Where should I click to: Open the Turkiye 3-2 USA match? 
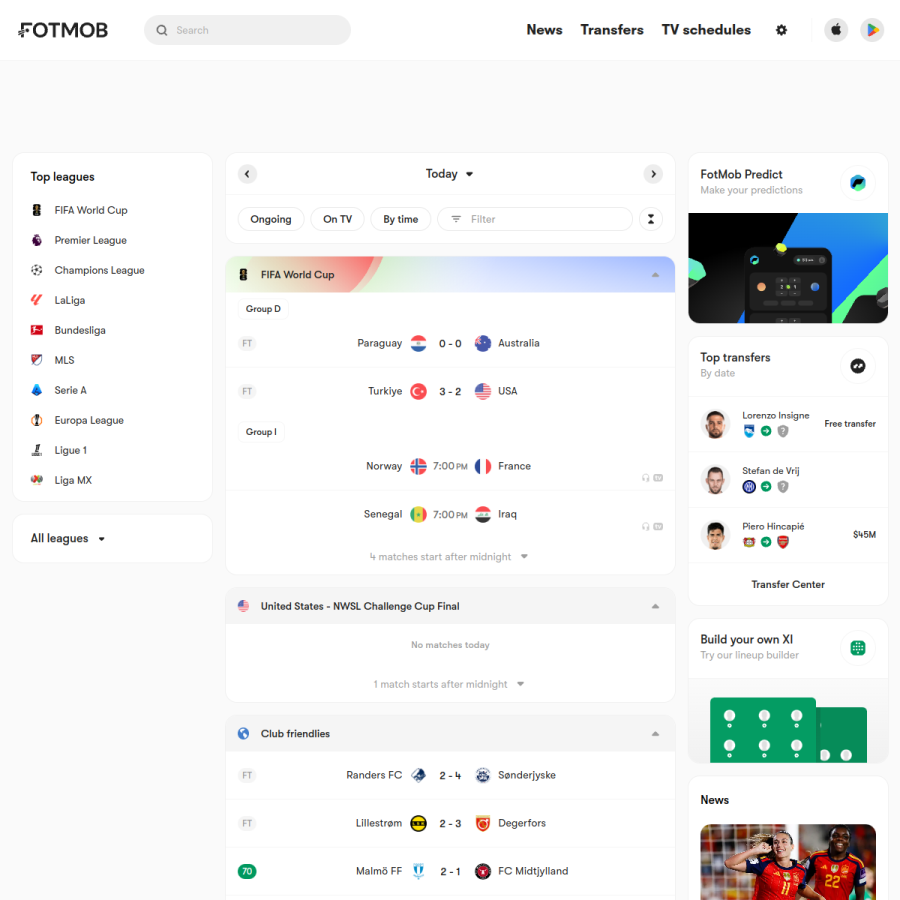[450, 391]
